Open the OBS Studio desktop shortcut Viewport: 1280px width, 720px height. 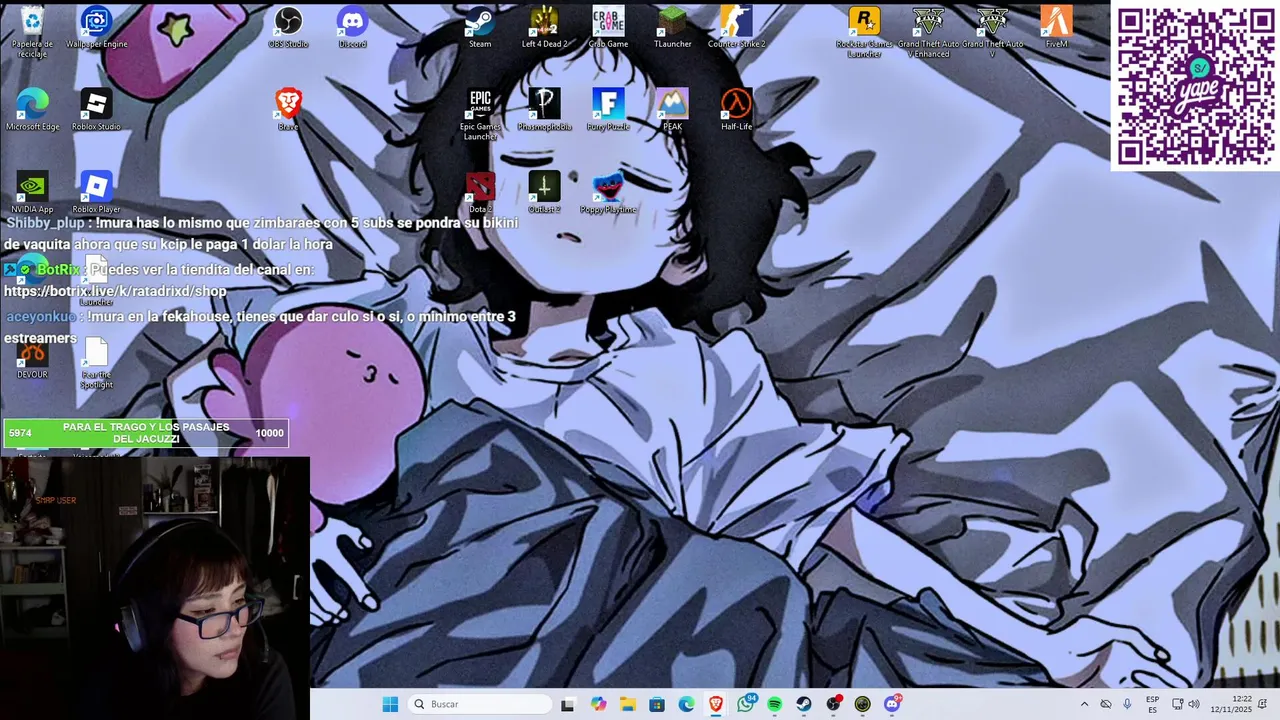pos(288,27)
